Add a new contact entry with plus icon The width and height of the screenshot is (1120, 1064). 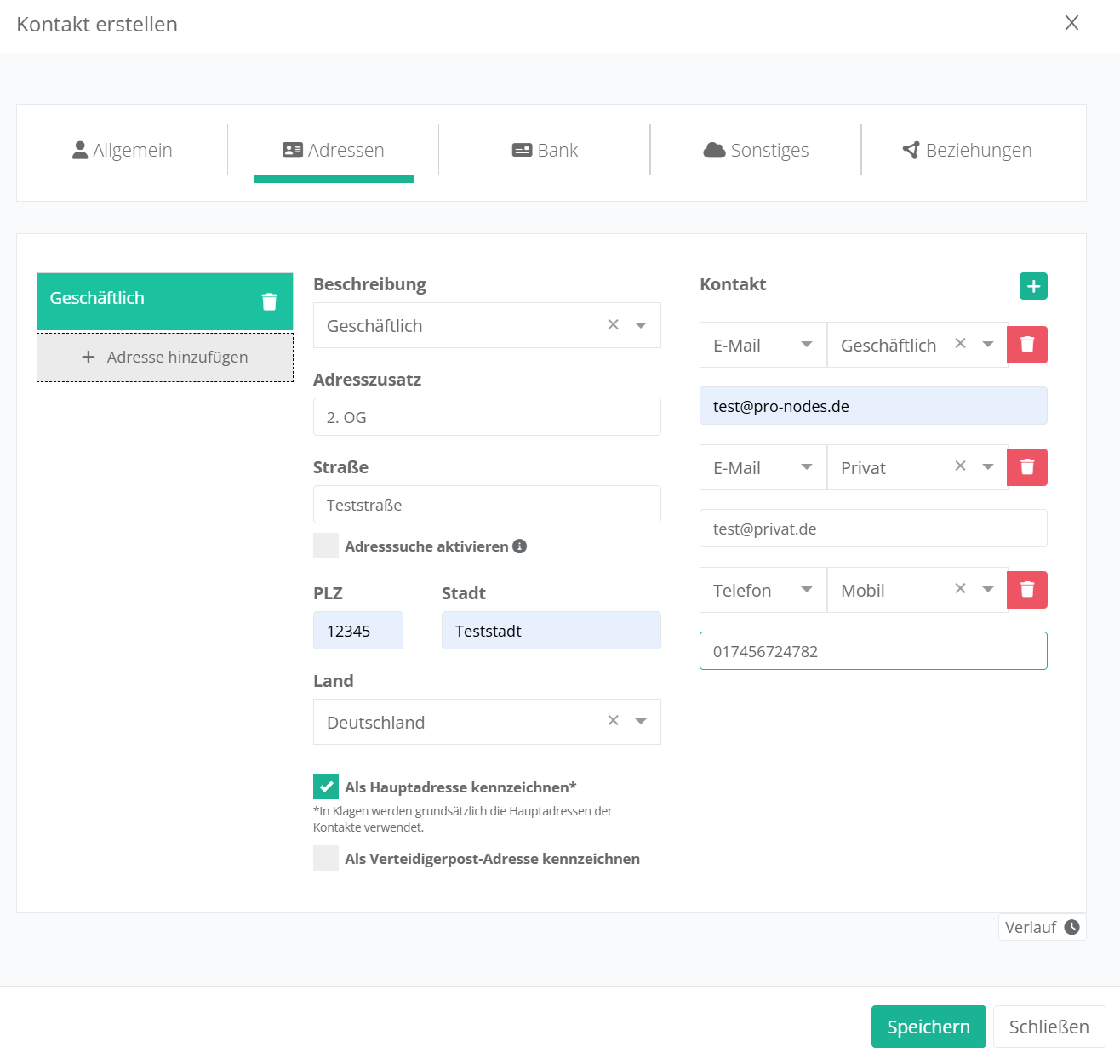1033,286
